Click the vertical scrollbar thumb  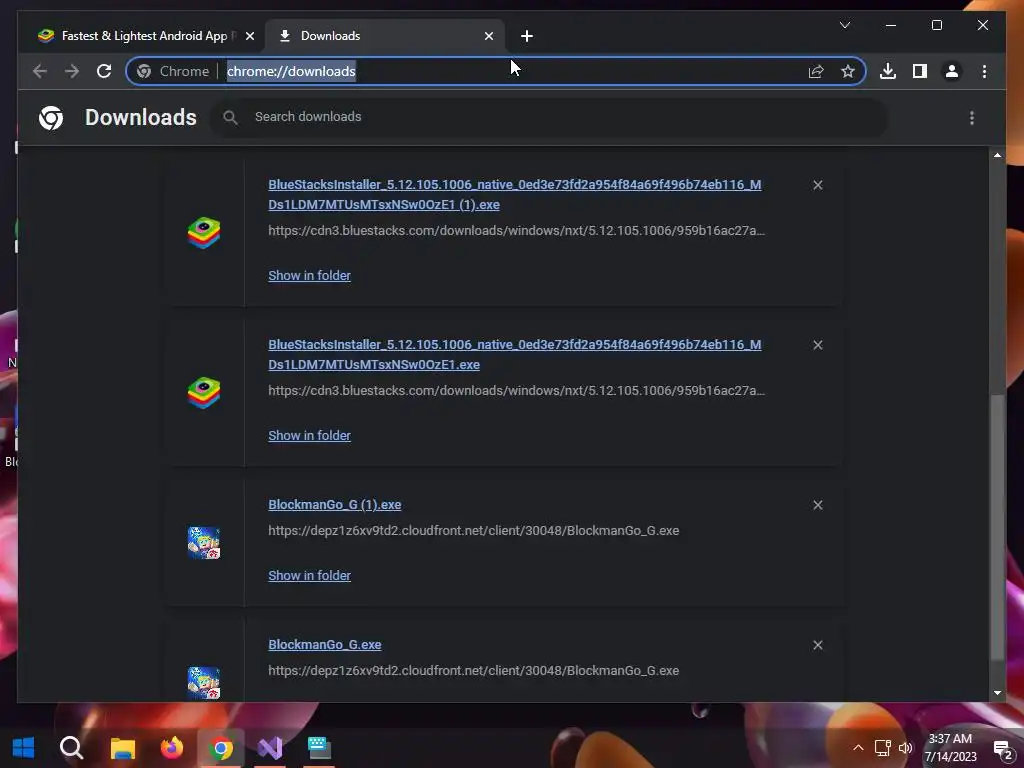(x=997, y=528)
